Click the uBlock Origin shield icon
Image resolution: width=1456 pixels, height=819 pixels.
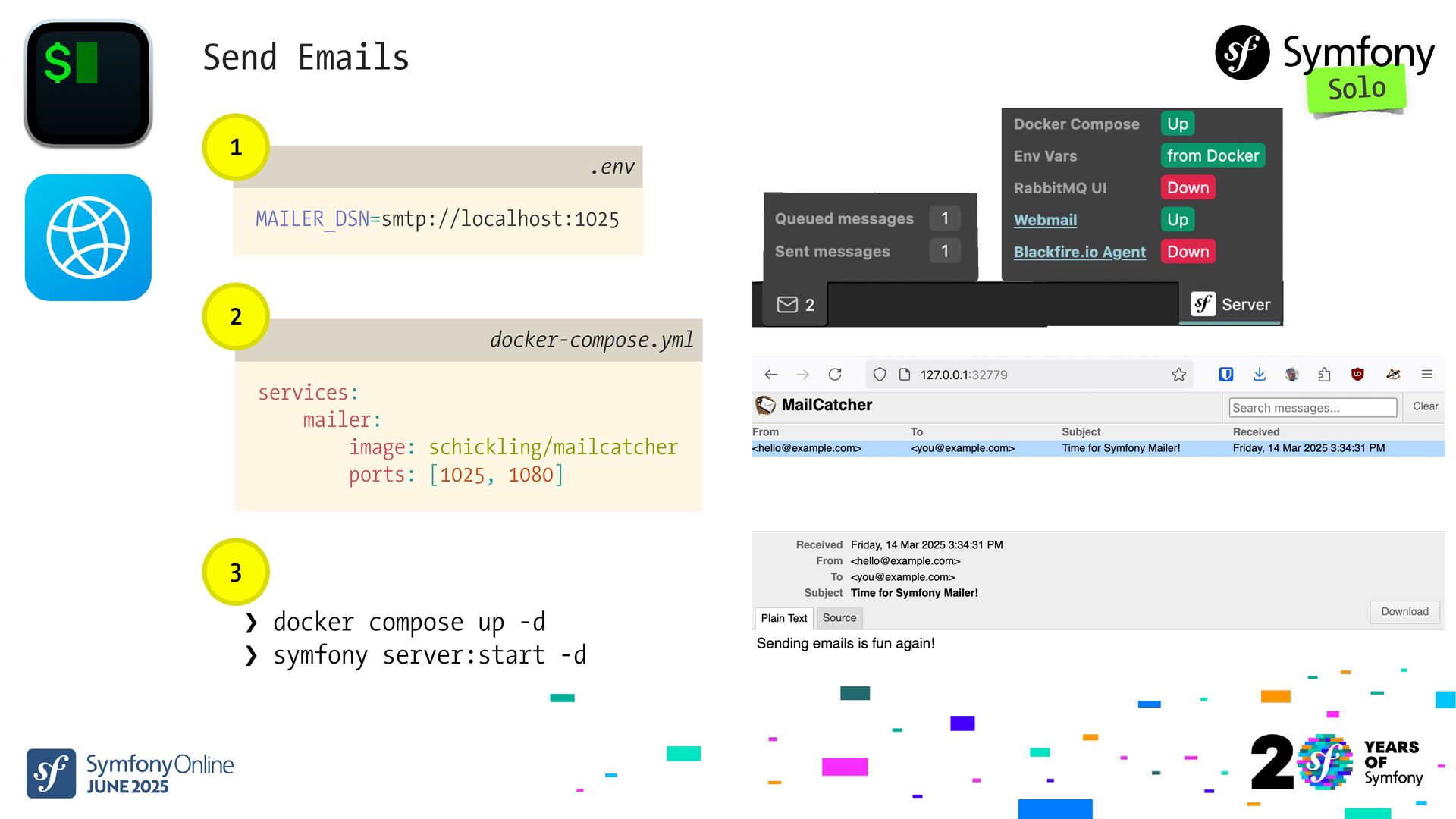[1357, 374]
